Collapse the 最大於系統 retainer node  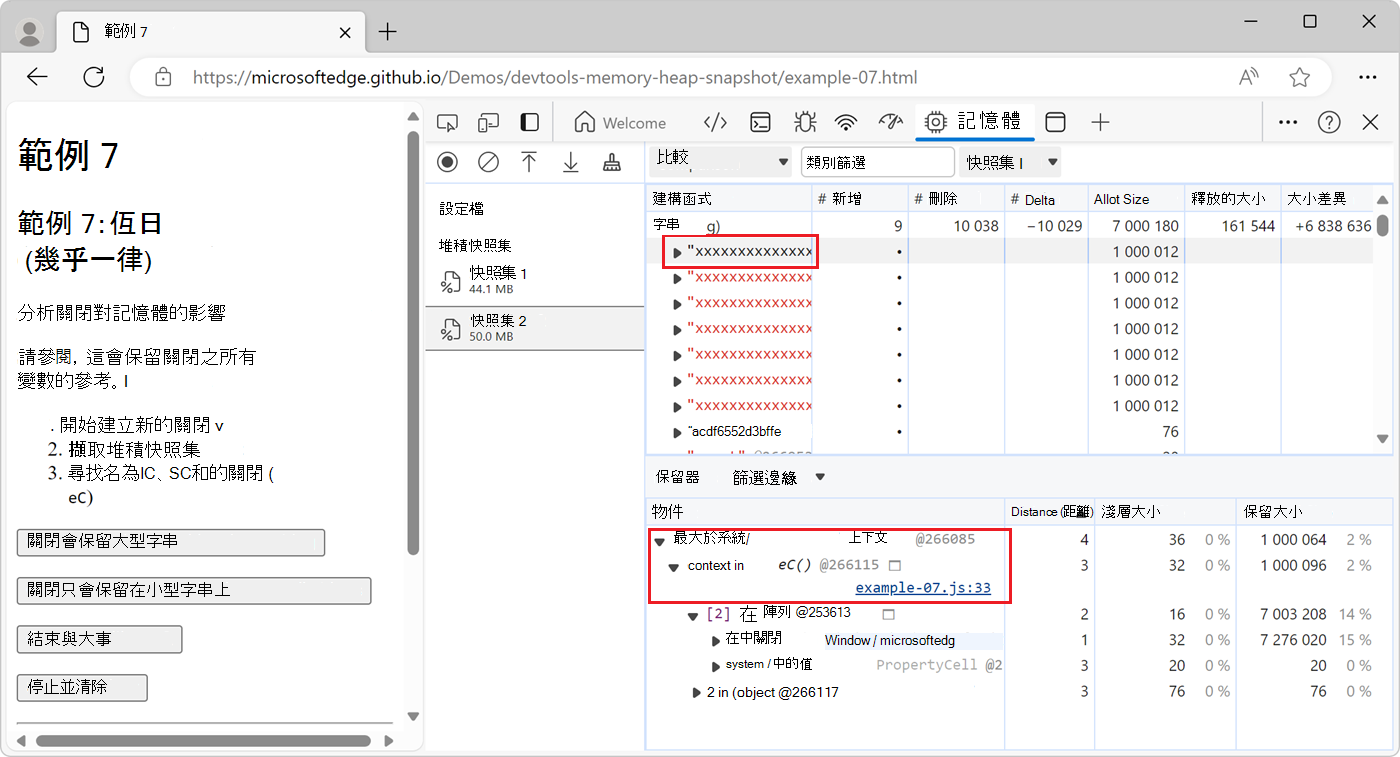coord(658,539)
